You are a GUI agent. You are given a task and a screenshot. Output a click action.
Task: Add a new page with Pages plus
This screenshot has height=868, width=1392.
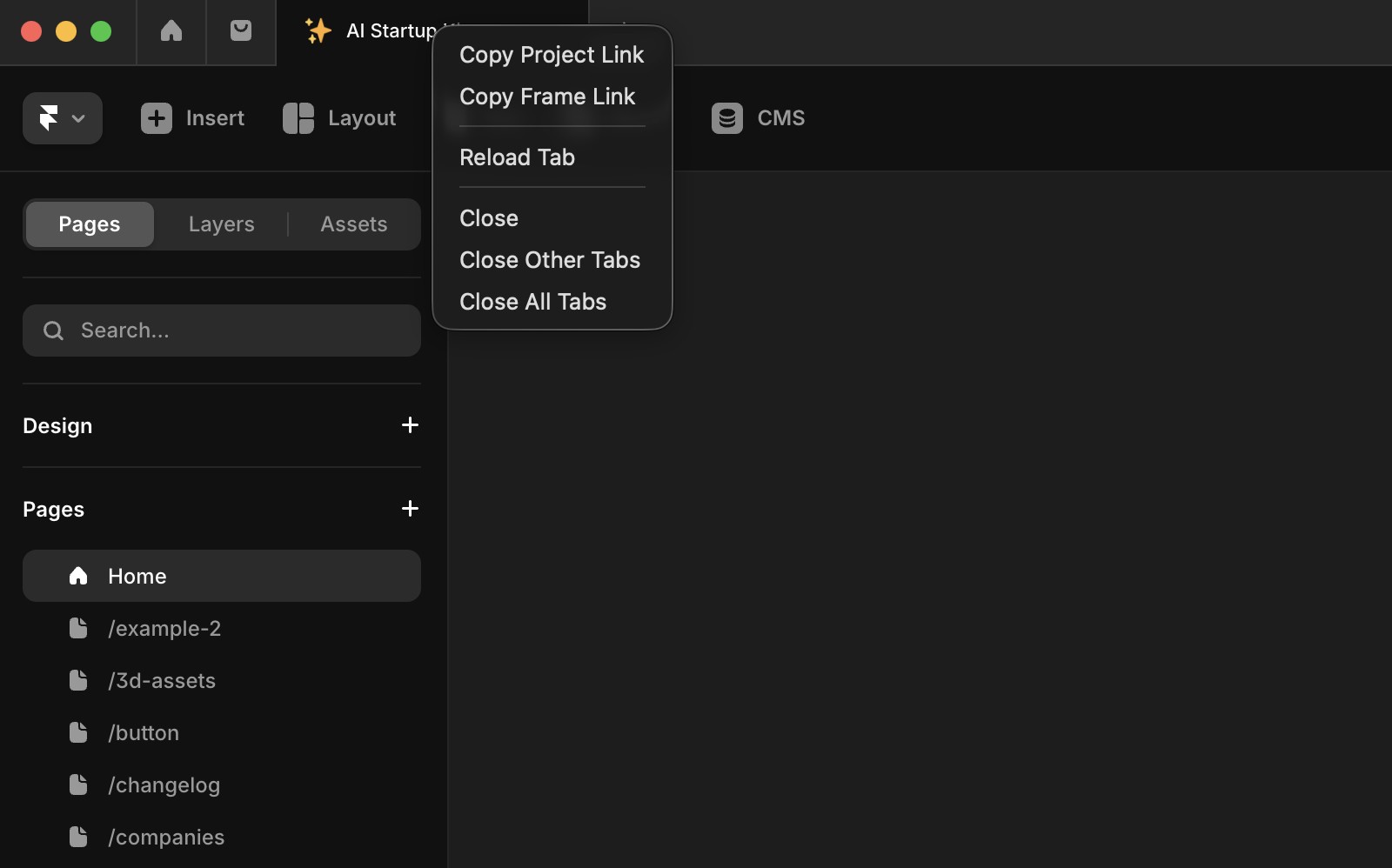click(410, 509)
